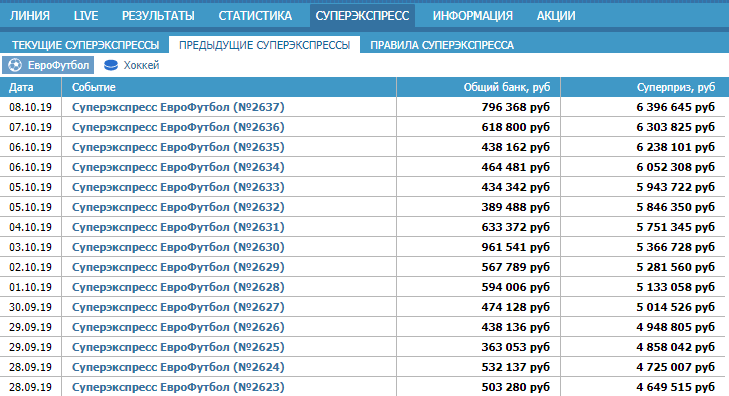Open the ИНФОРМАЦИЯ menu
The width and height of the screenshot is (729, 396).
point(473,16)
